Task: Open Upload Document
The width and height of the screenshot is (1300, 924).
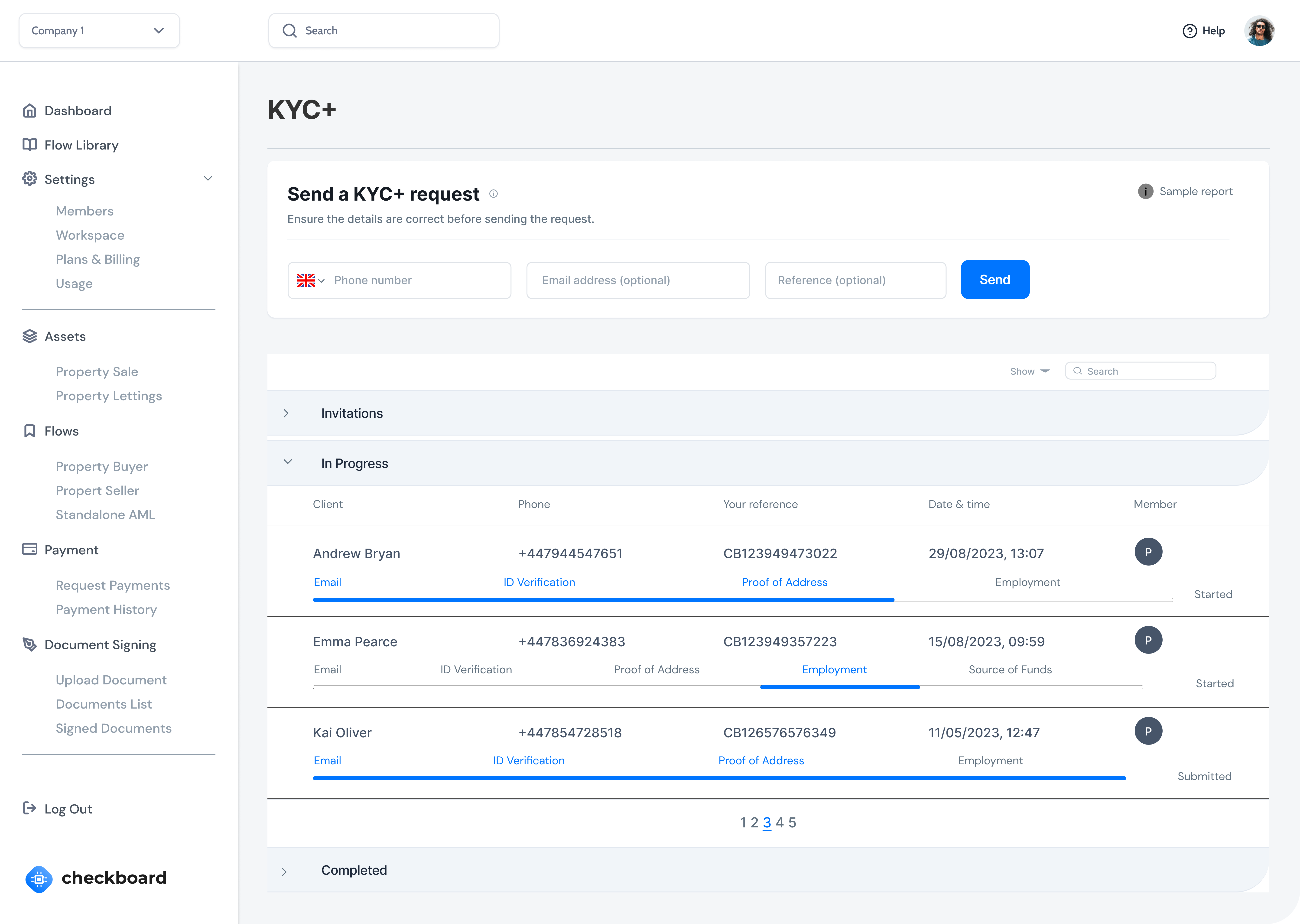Action: 111,680
